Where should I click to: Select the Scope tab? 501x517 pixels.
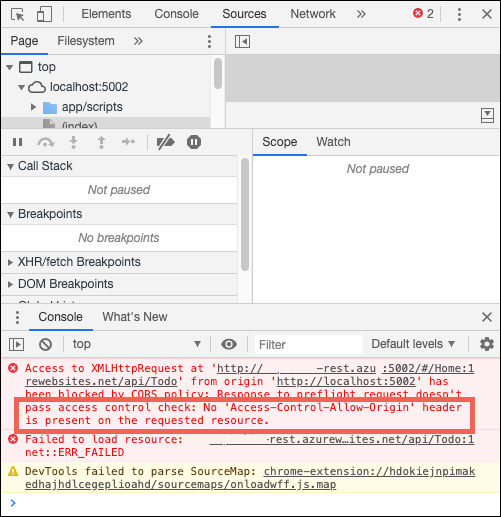279,142
